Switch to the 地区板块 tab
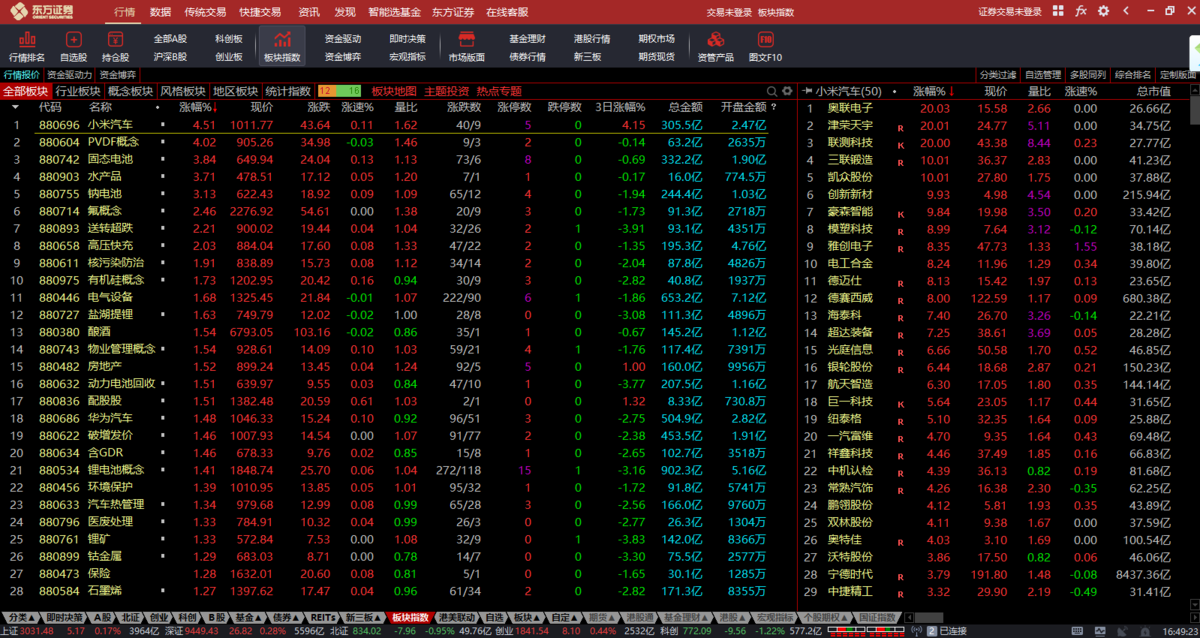Image resolution: width=1200 pixels, height=638 pixels. 236,91
